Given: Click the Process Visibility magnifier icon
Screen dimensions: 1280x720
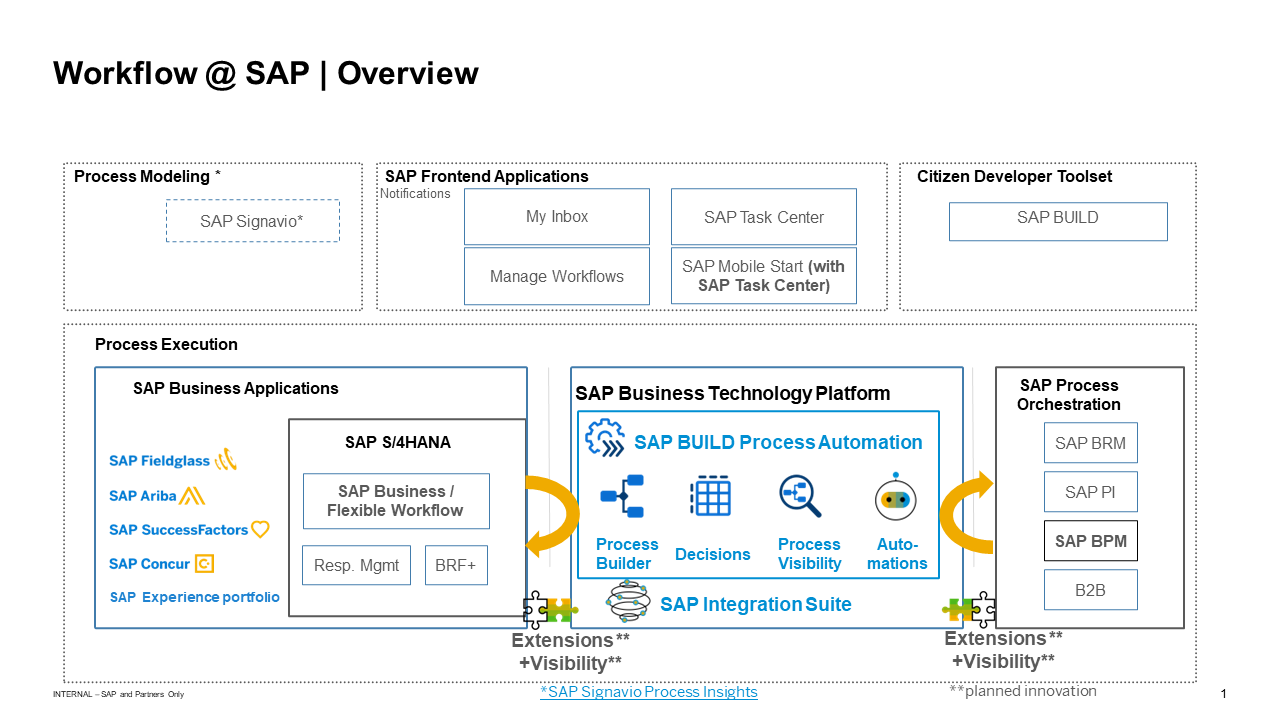Looking at the screenshot, I should pyautogui.click(x=800, y=496).
